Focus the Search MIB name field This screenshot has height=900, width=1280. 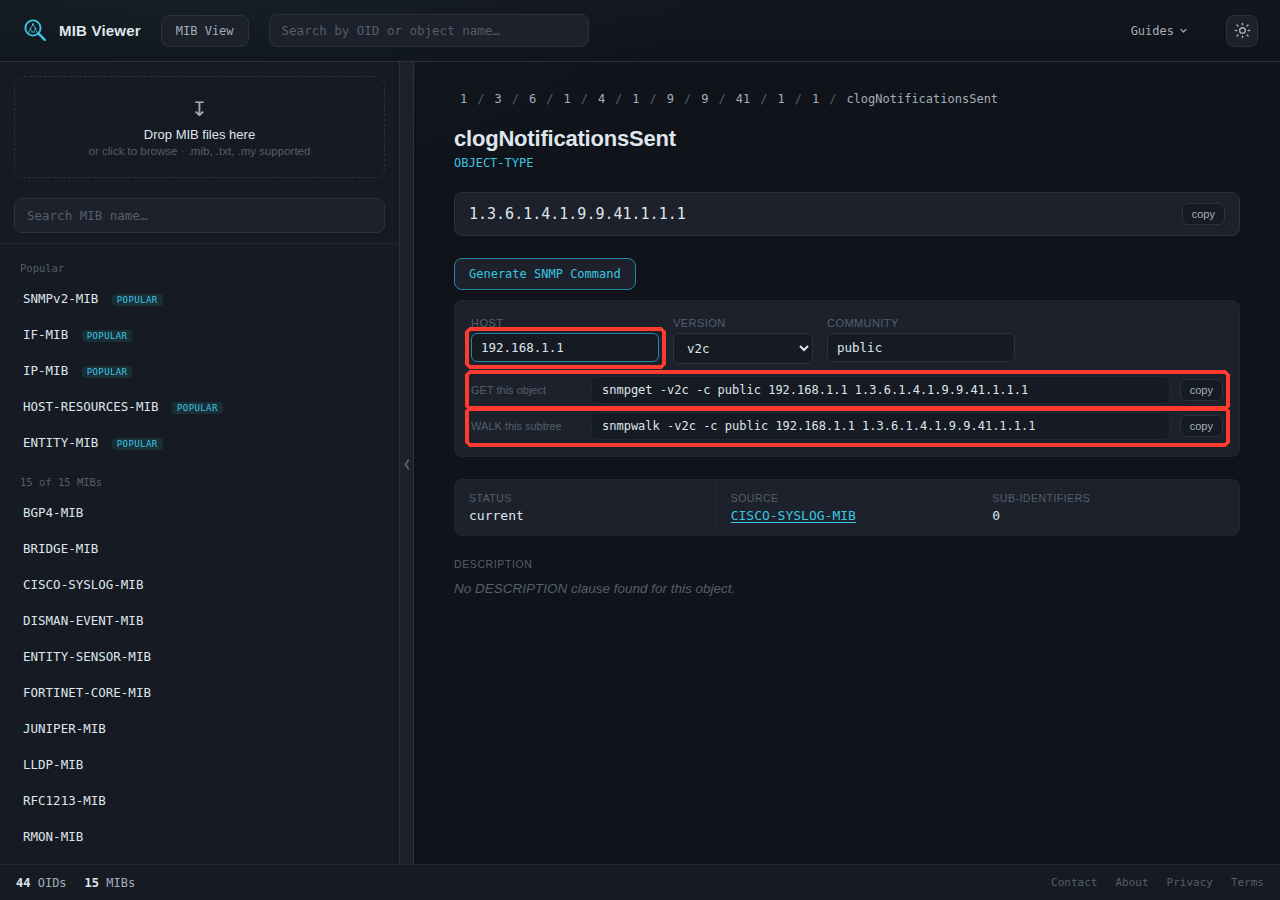(x=199, y=215)
